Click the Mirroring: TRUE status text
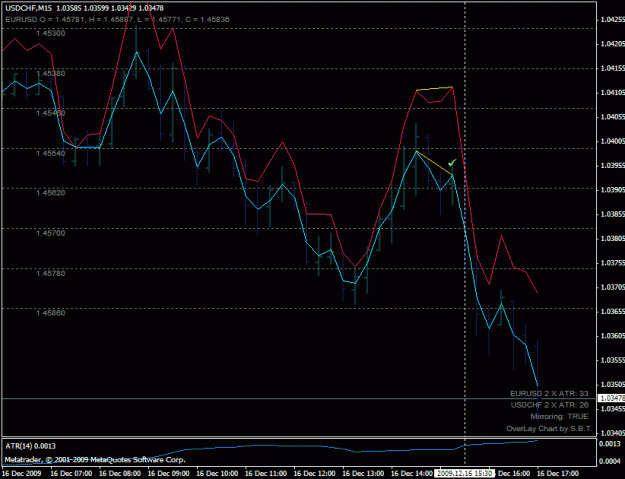This screenshot has width=625, height=479. pos(560,416)
